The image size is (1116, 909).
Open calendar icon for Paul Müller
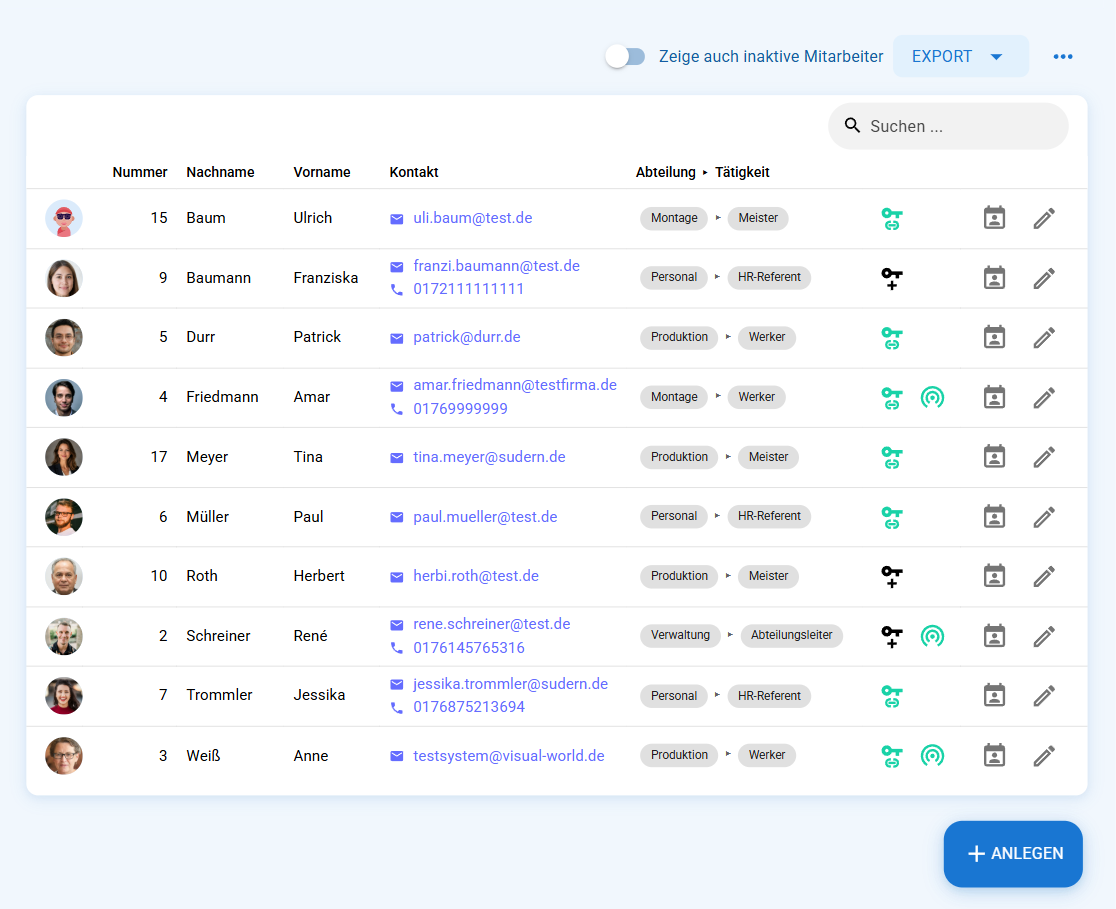point(994,517)
